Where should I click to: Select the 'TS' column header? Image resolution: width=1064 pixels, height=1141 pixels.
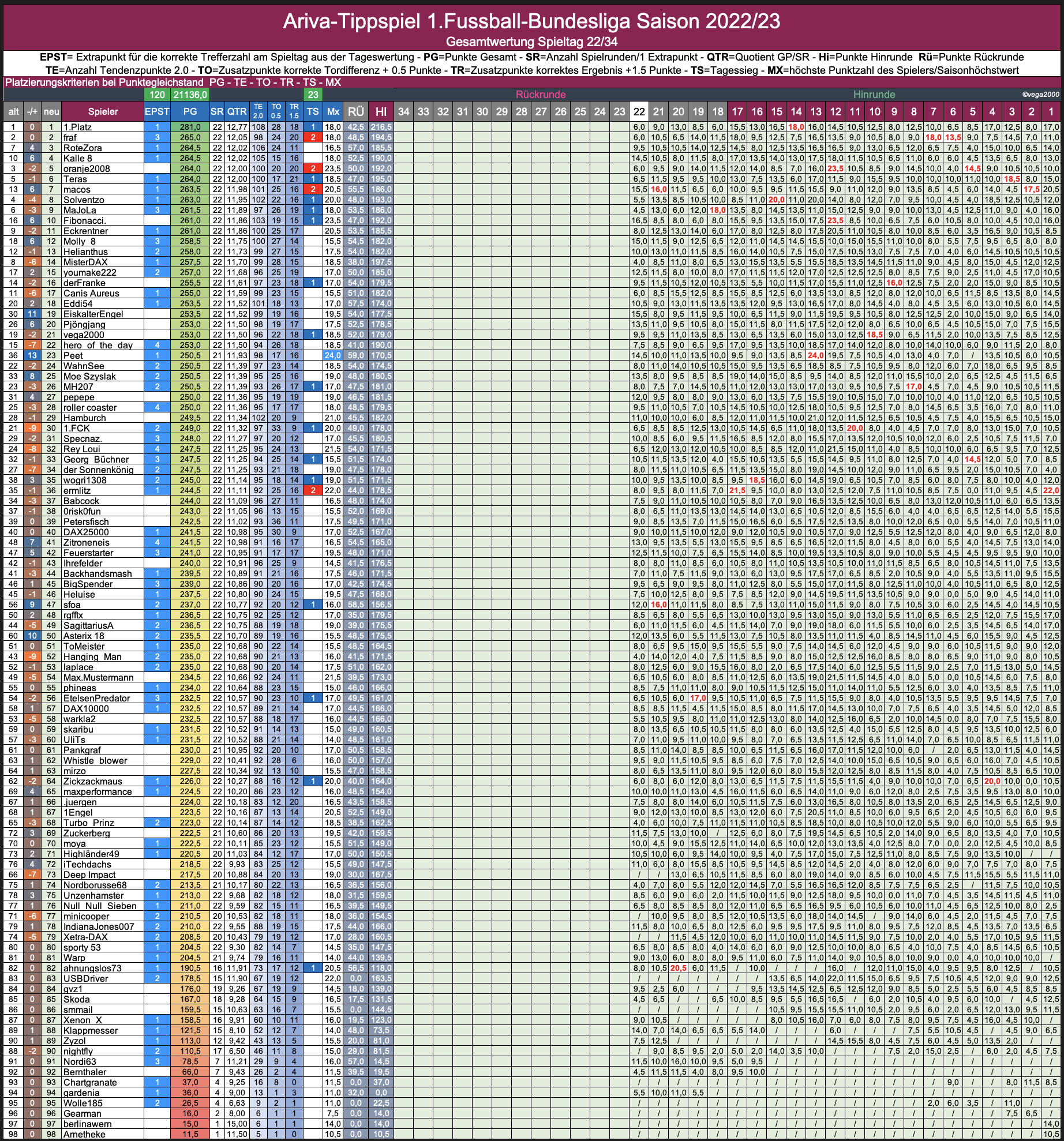tap(313, 112)
